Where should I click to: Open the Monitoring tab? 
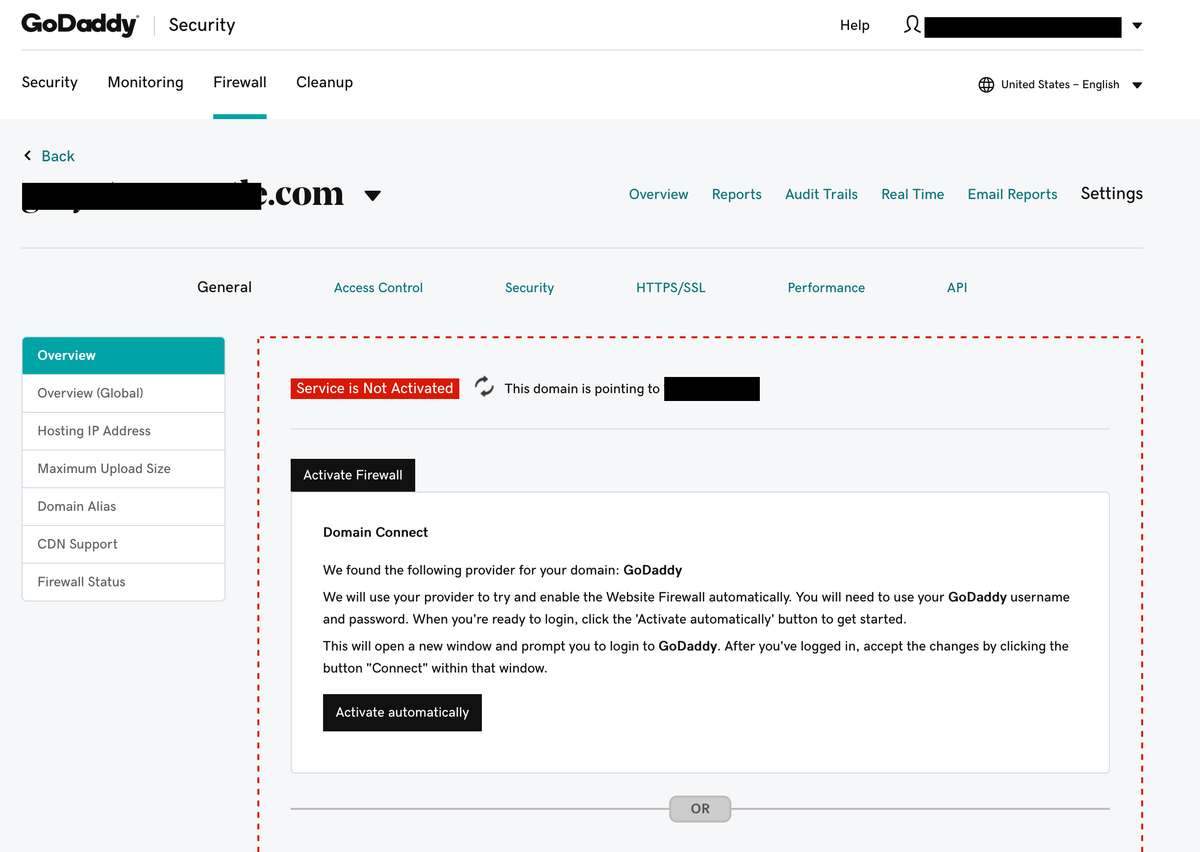click(145, 83)
